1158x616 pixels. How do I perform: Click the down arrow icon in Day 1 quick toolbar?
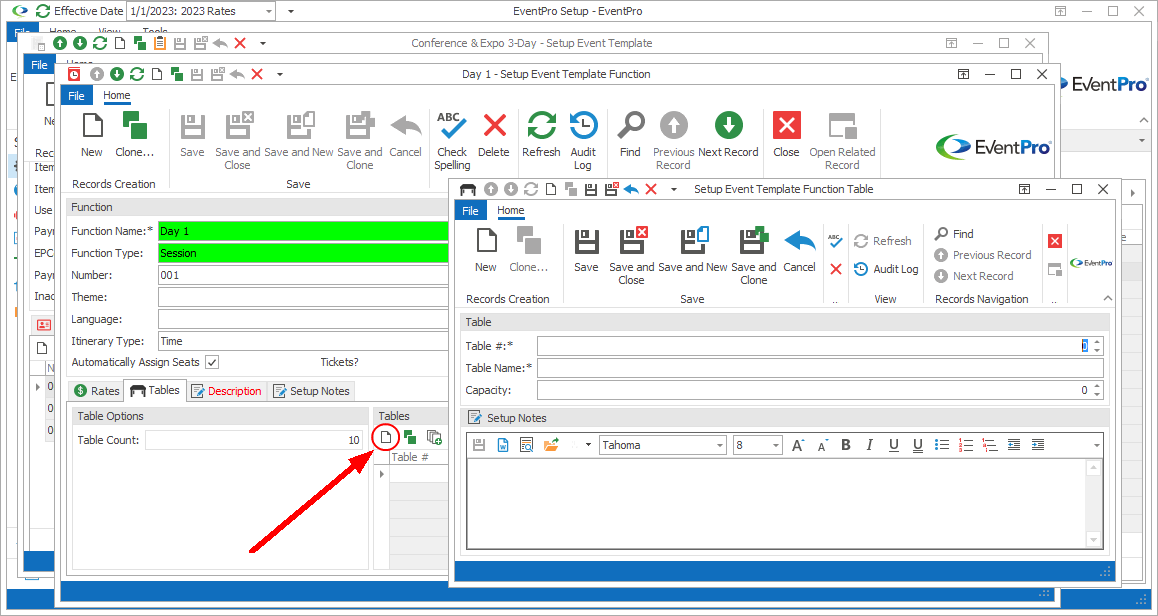pyautogui.click(x=117, y=74)
